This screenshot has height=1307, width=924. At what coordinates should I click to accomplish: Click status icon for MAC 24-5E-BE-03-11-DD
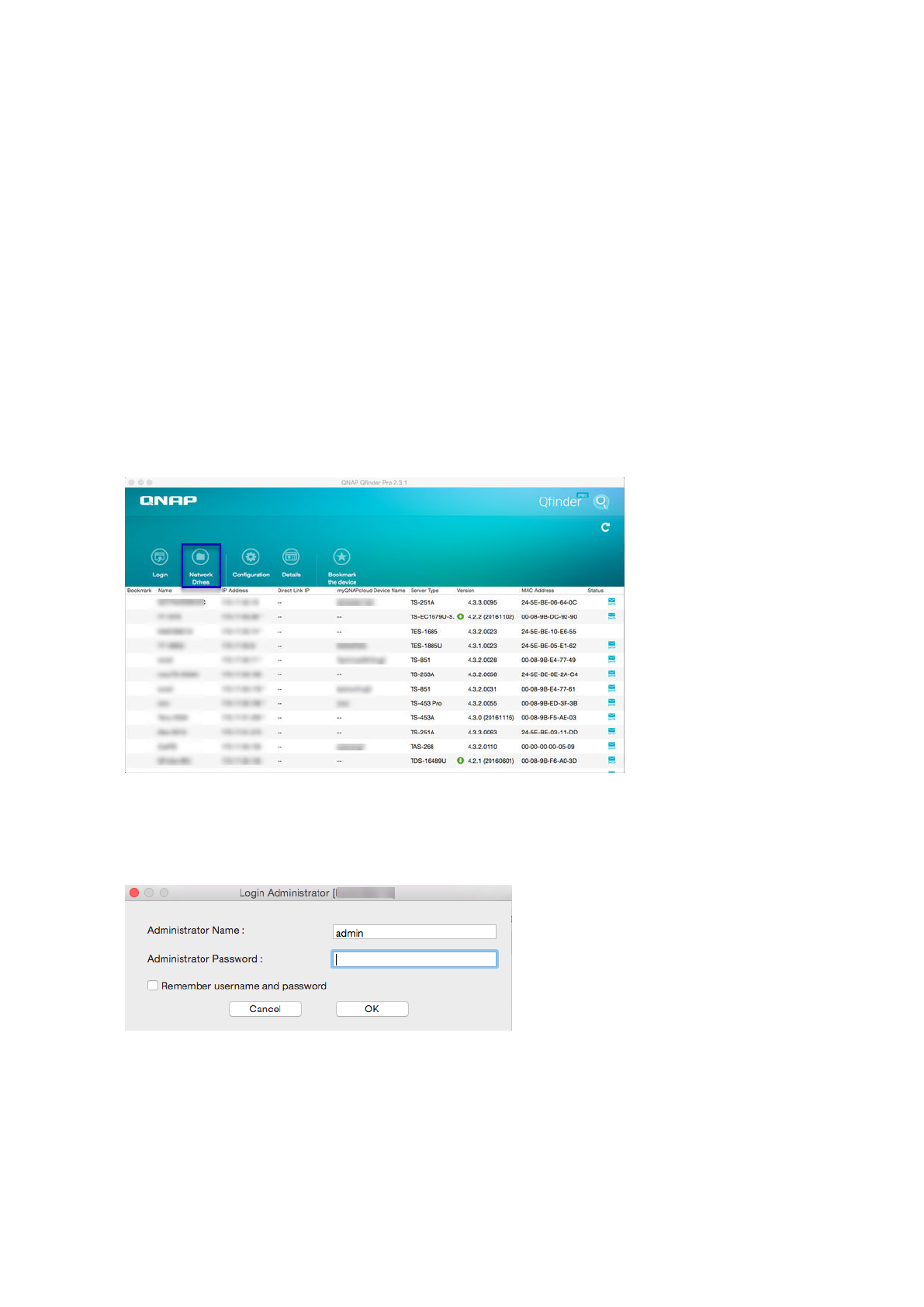coord(611,731)
